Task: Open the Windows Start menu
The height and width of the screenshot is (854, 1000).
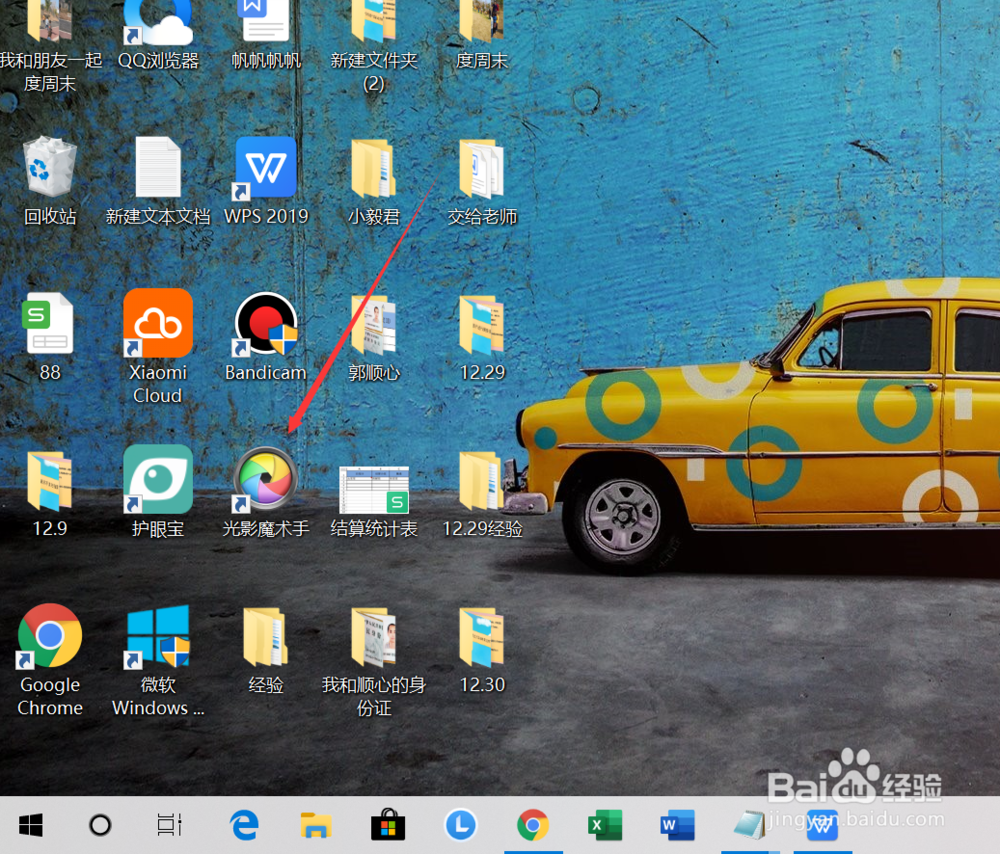Action: [x=31, y=825]
